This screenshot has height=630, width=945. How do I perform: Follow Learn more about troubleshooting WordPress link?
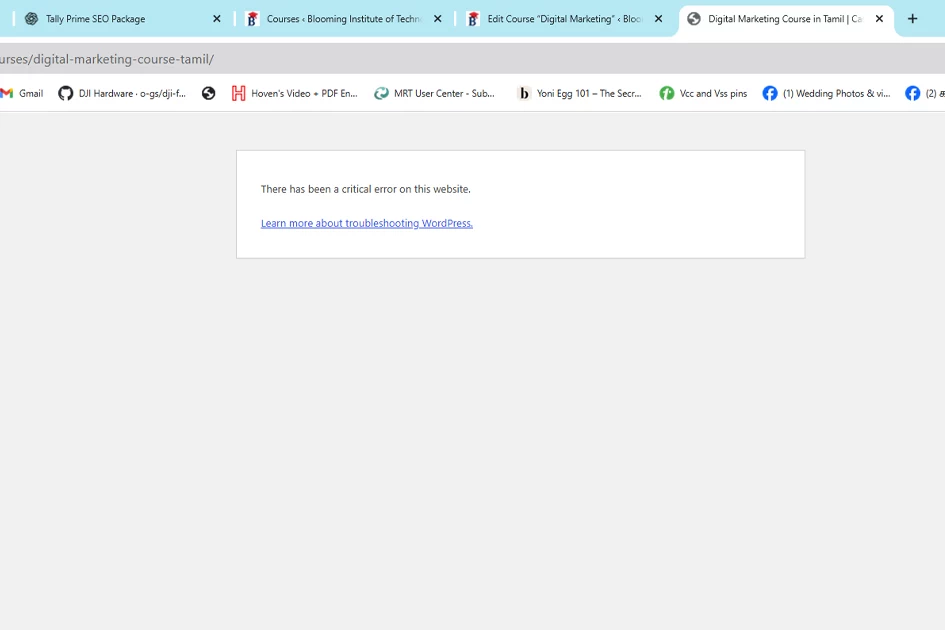pos(366,223)
